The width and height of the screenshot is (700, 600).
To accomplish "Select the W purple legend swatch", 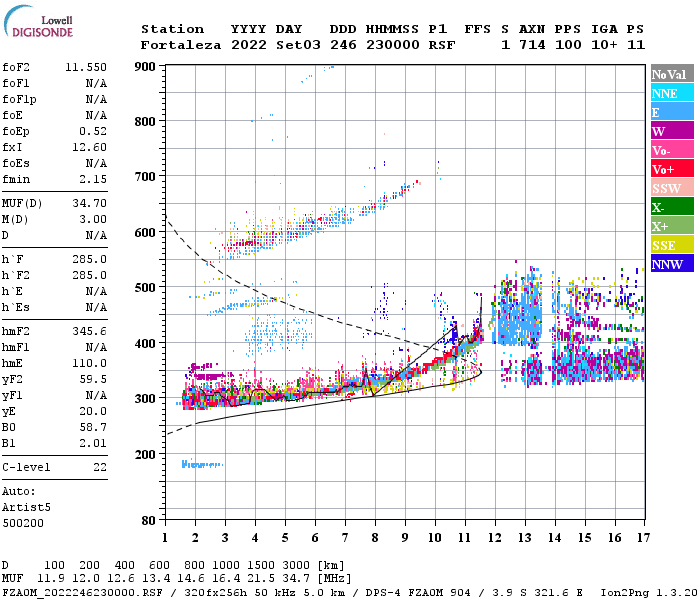I will 672,131.
